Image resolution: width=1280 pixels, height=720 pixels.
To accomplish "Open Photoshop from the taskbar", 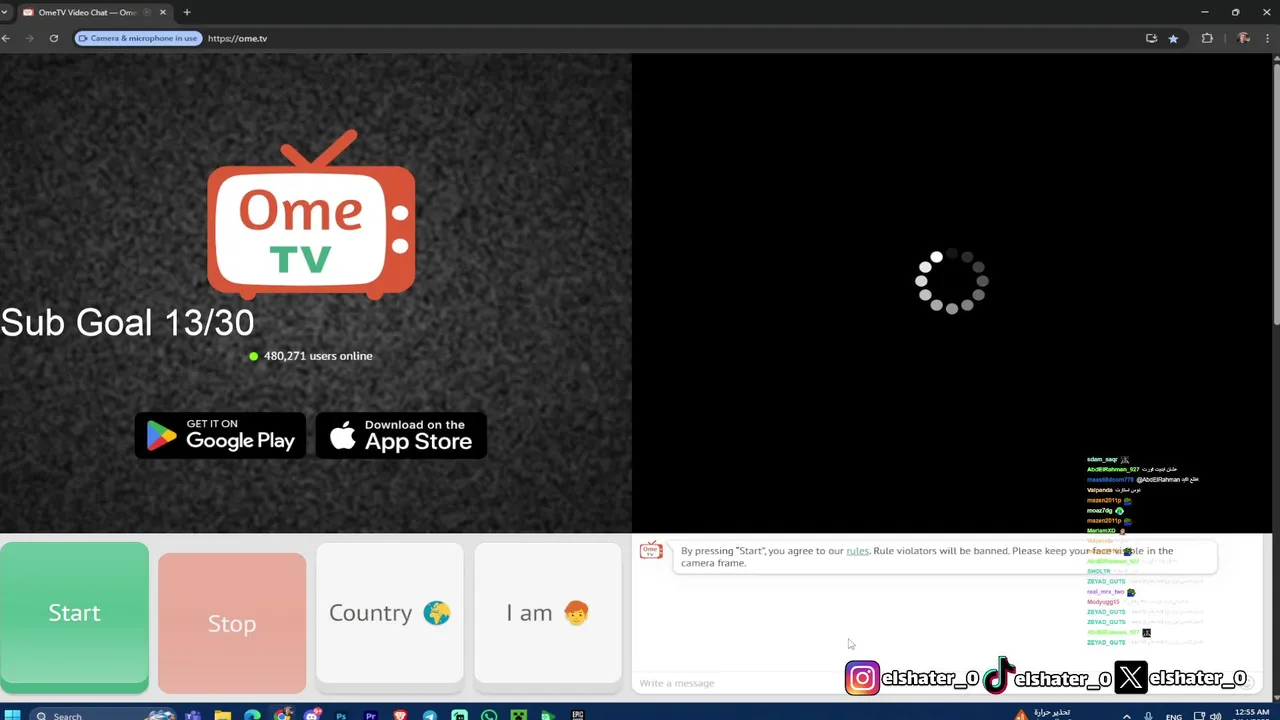I will pos(341,715).
